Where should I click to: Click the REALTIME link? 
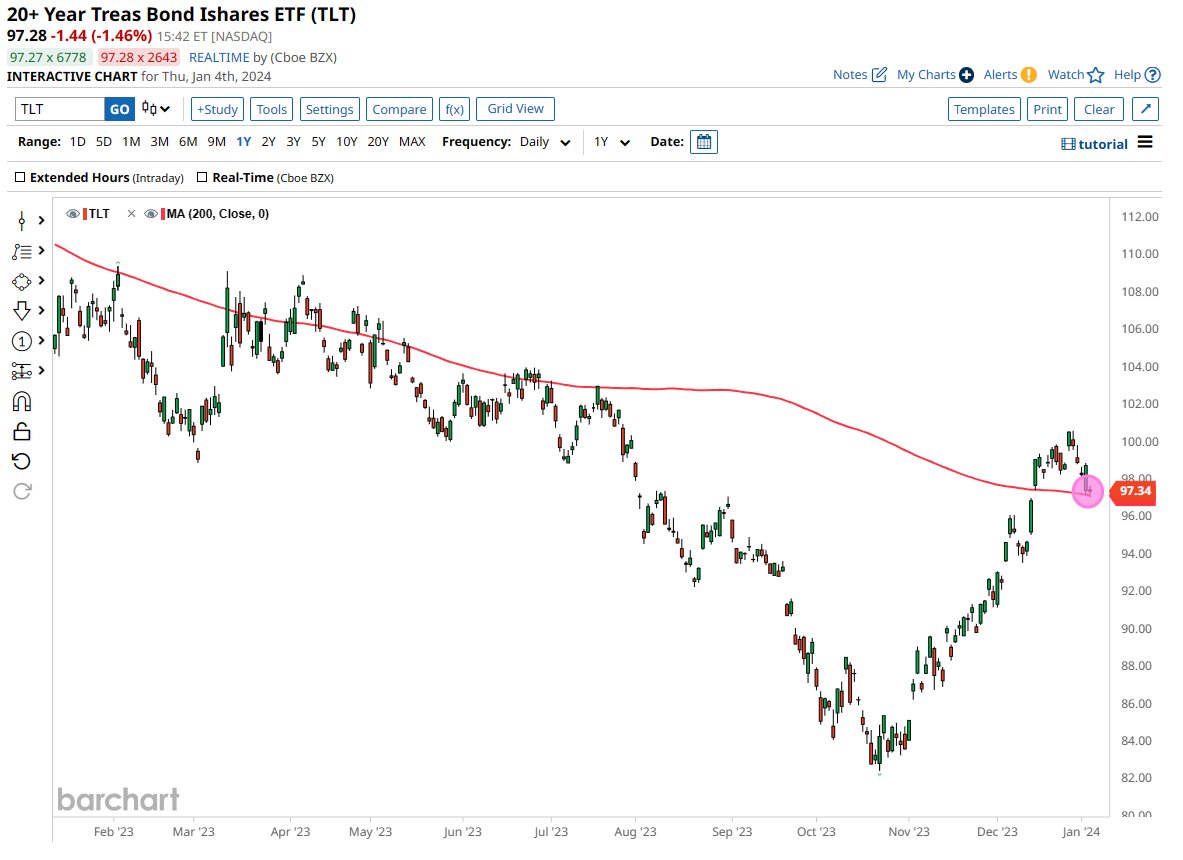tap(219, 57)
